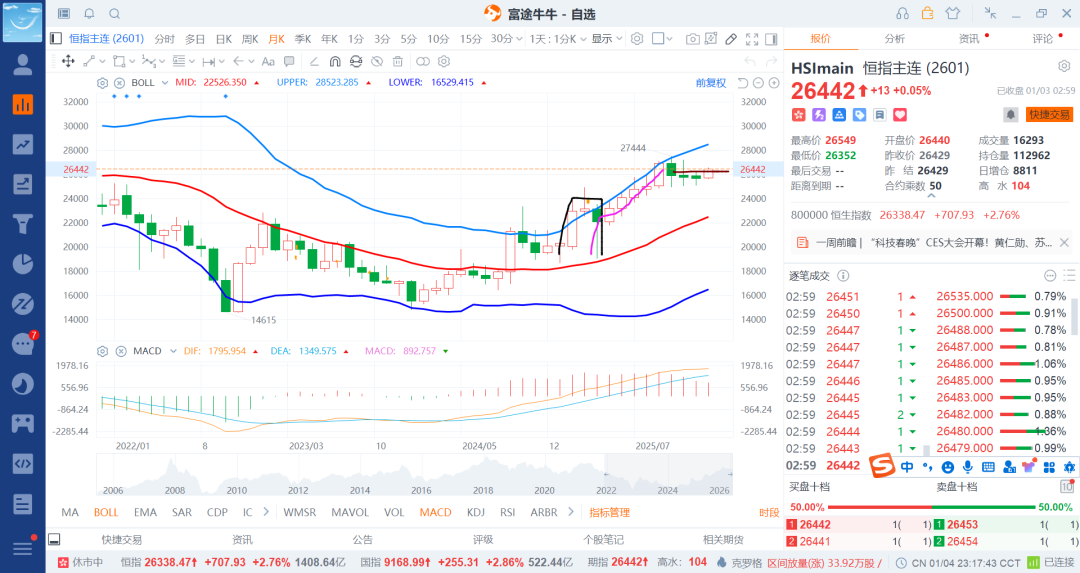Hide all drawings with eye-slash icon
Image resolution: width=1080 pixels, height=573 pixels.
tap(377, 61)
